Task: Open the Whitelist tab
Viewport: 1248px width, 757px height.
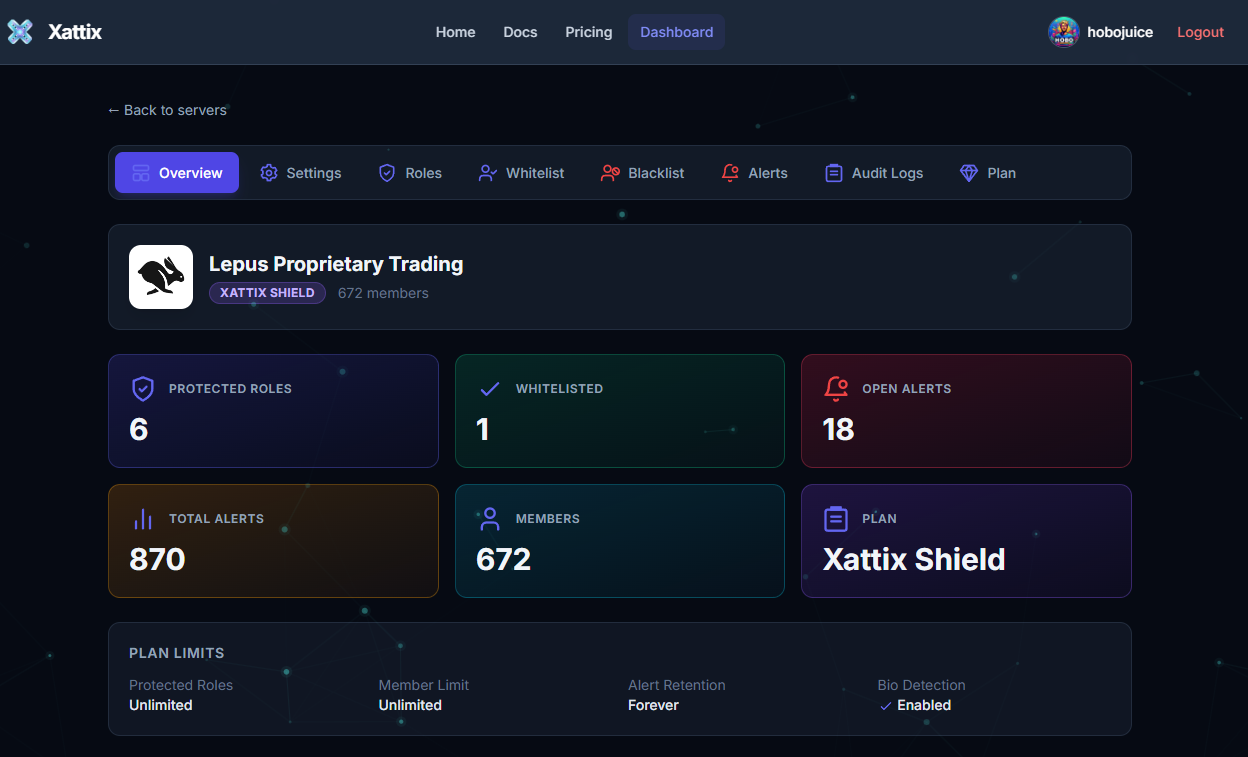Action: (x=521, y=173)
